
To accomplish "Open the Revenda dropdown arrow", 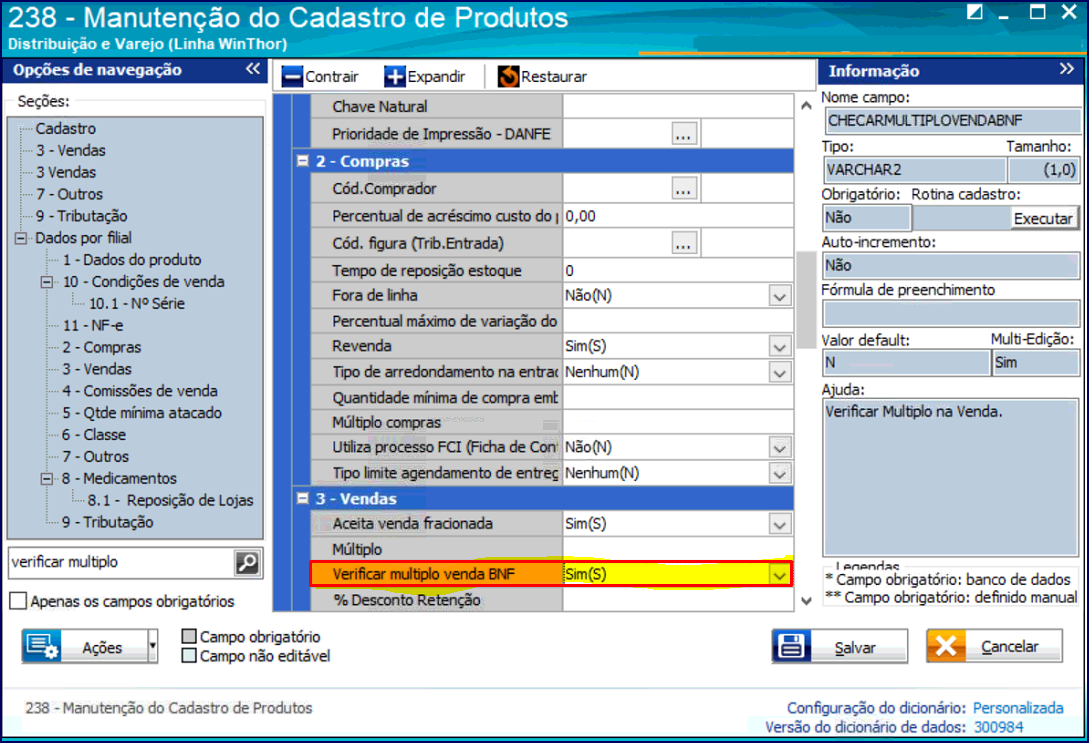I will [x=780, y=347].
